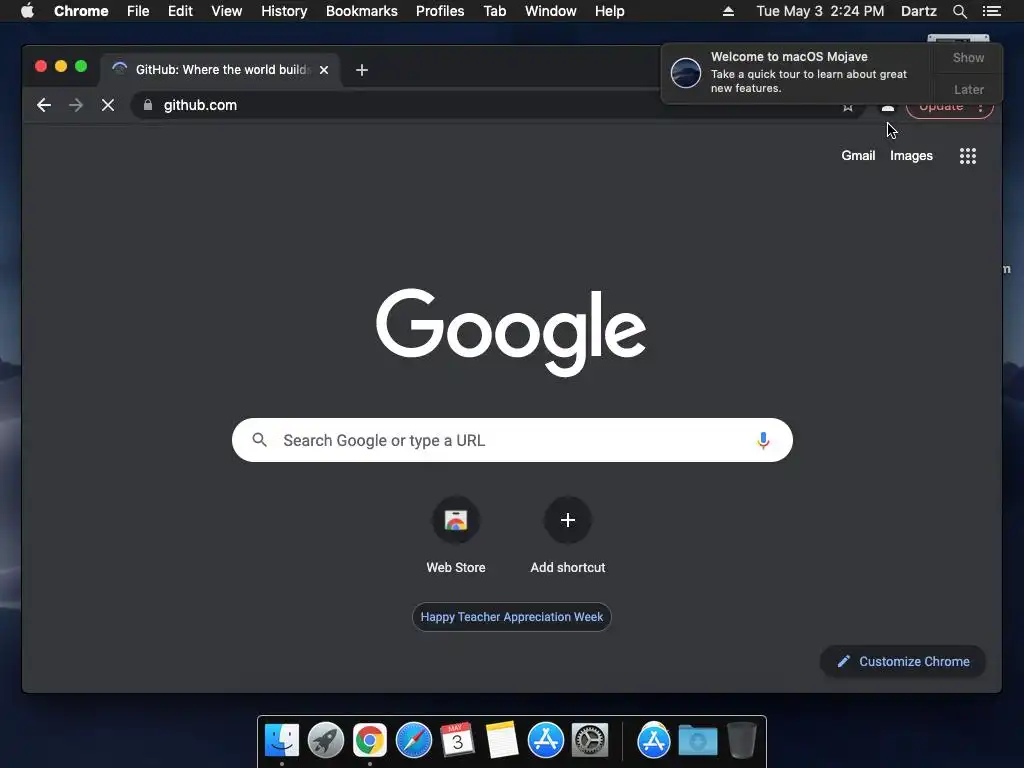The height and width of the screenshot is (768, 1024).
Task: Open the Chrome app menu
Action: coord(81,11)
